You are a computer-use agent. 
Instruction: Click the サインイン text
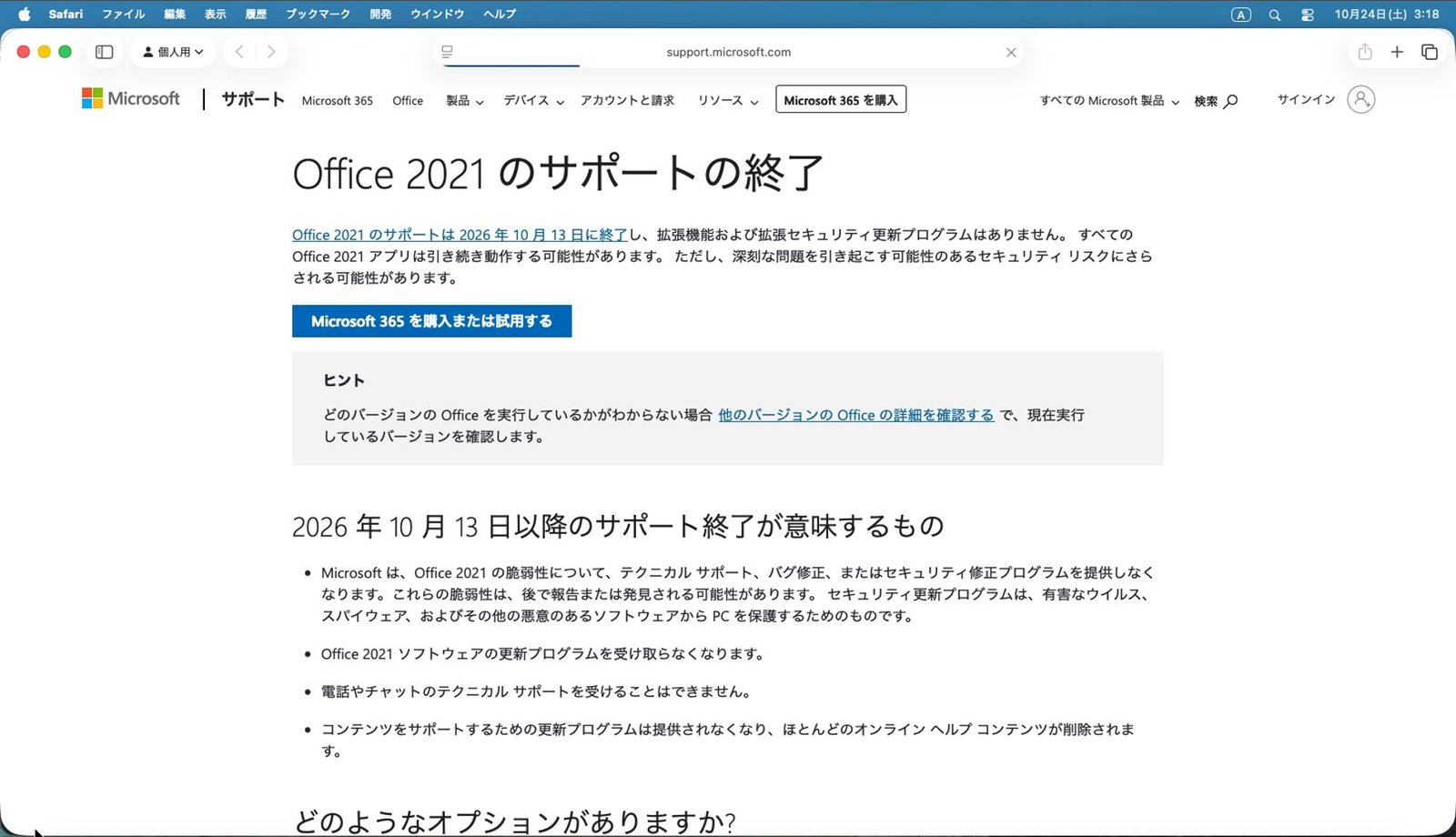click(x=1306, y=99)
